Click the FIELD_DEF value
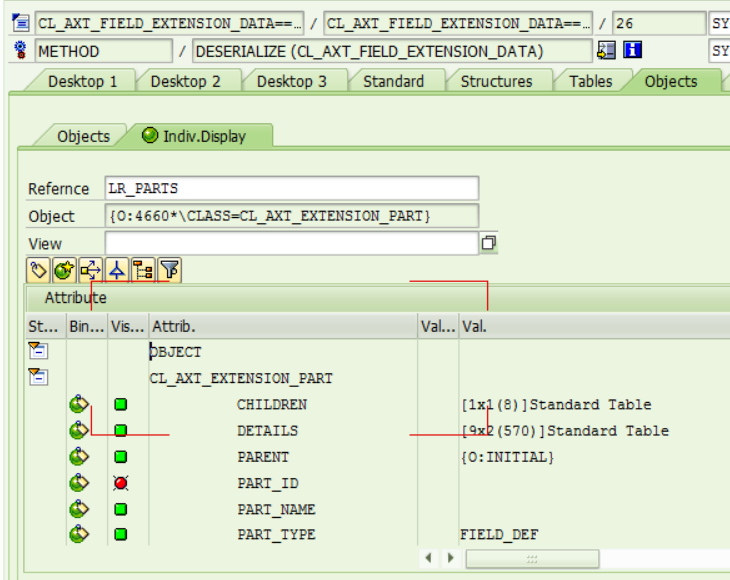 (x=499, y=534)
